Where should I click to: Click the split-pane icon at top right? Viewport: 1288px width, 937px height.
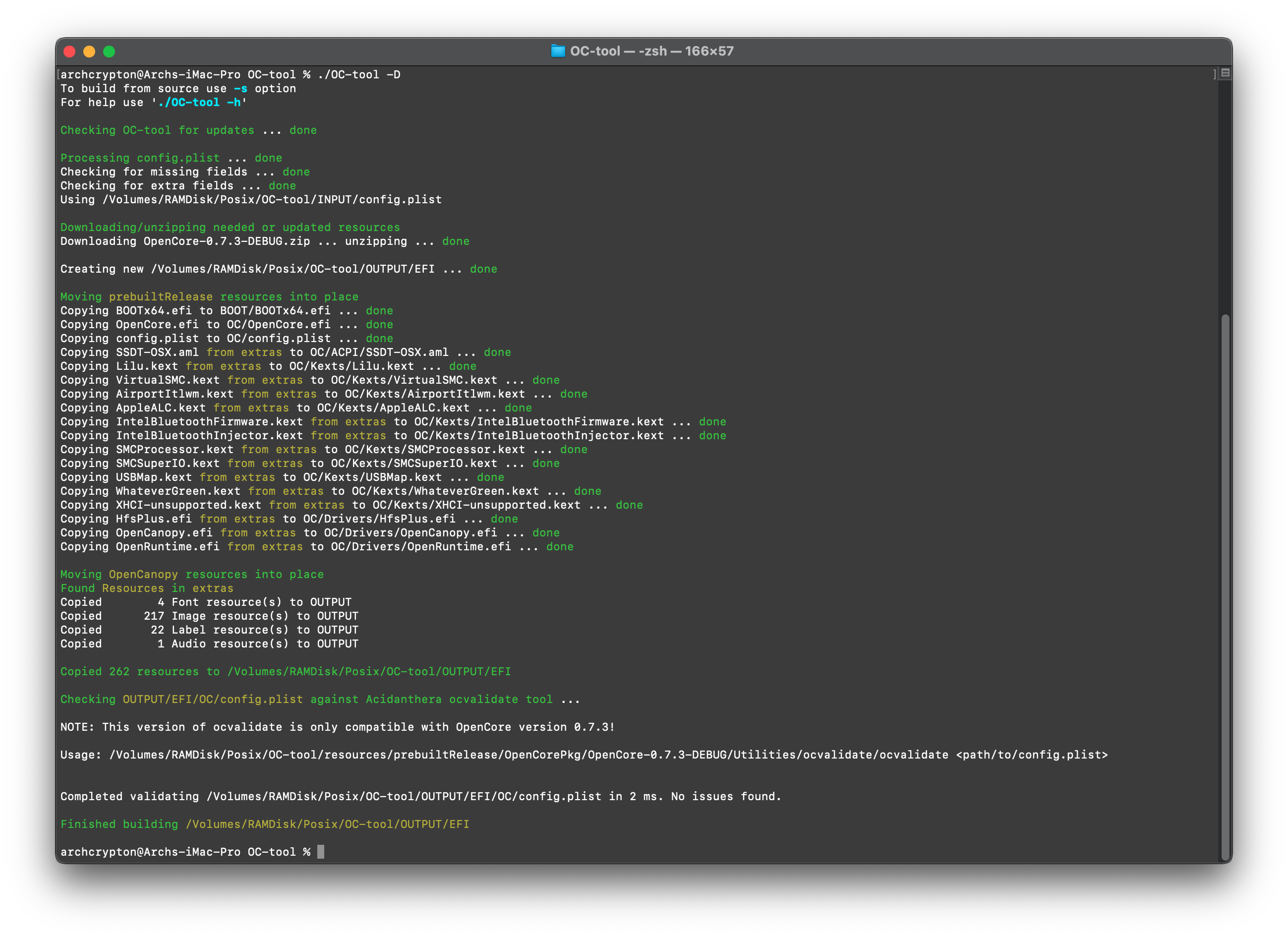tap(1225, 73)
